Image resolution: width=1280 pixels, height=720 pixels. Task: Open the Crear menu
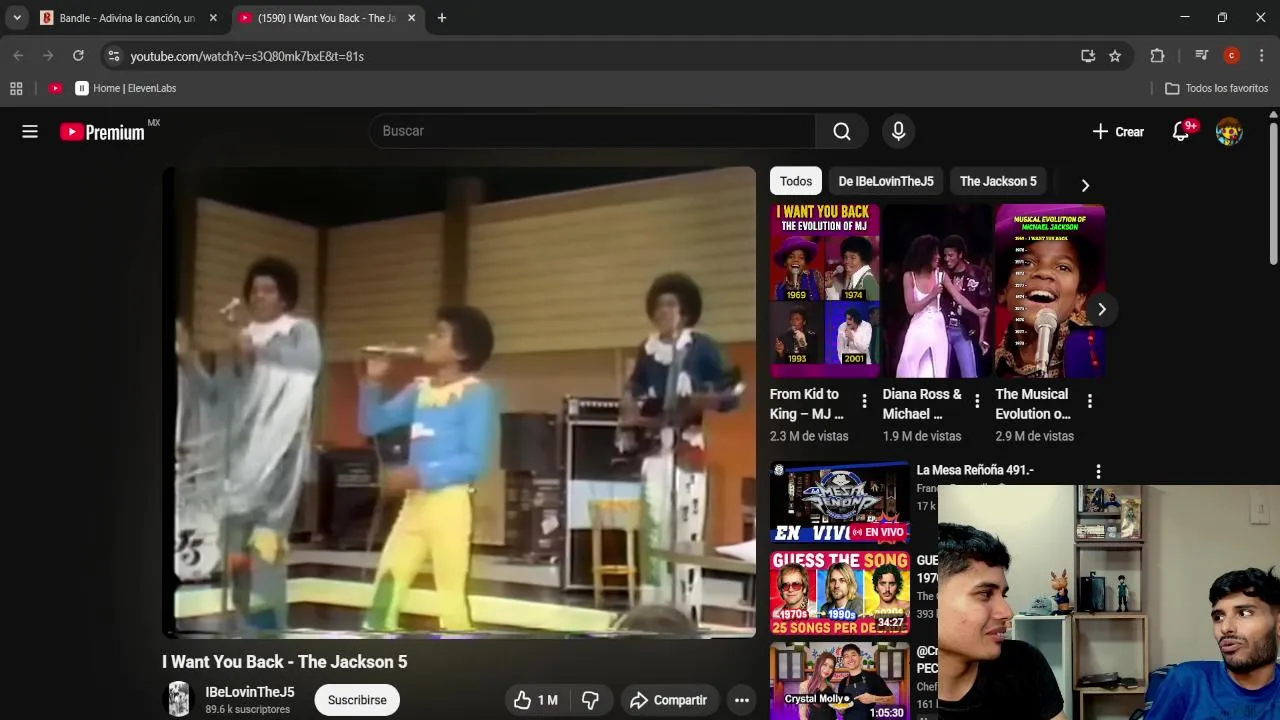click(1118, 131)
